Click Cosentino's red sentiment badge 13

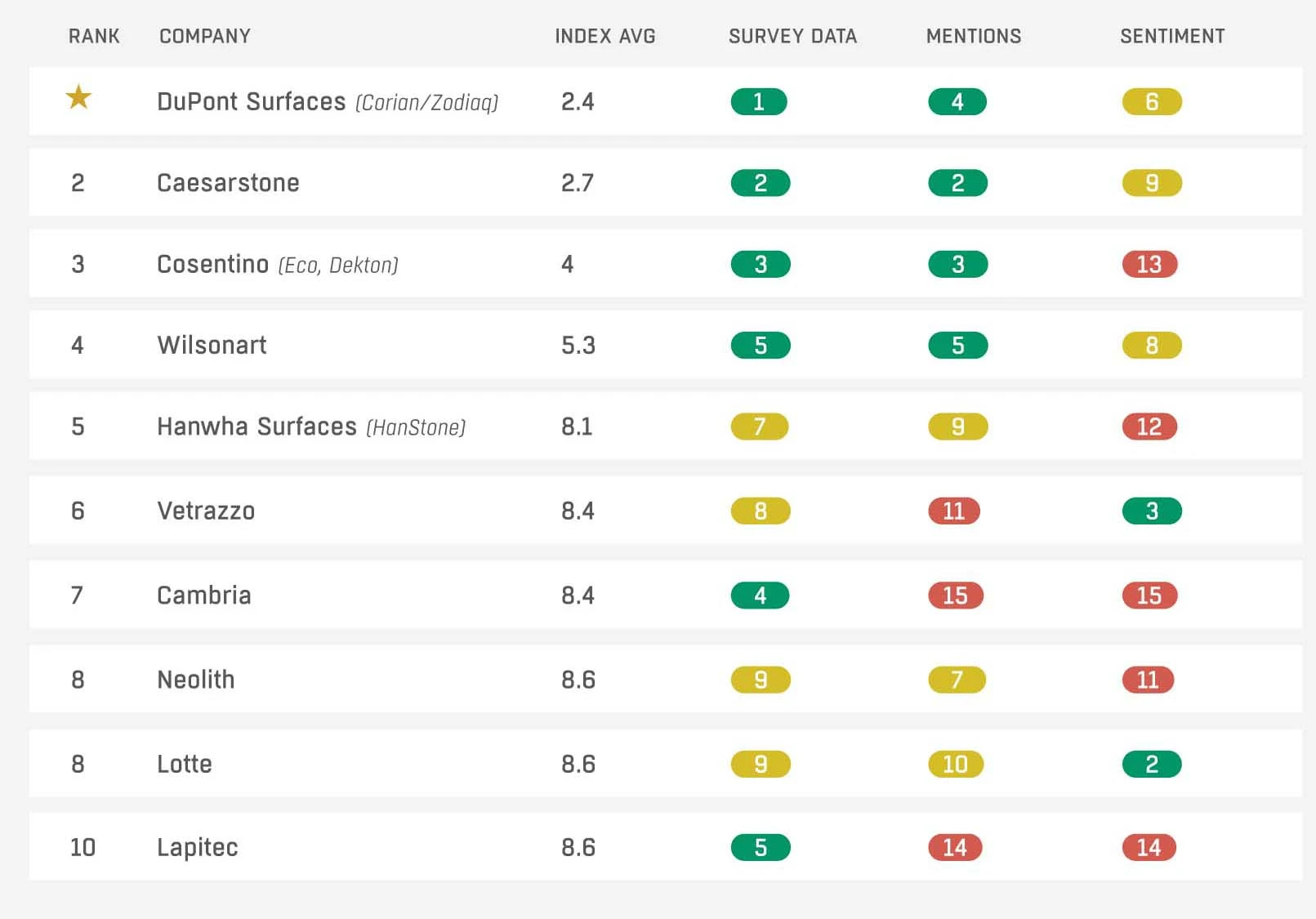pyautogui.click(x=1149, y=264)
